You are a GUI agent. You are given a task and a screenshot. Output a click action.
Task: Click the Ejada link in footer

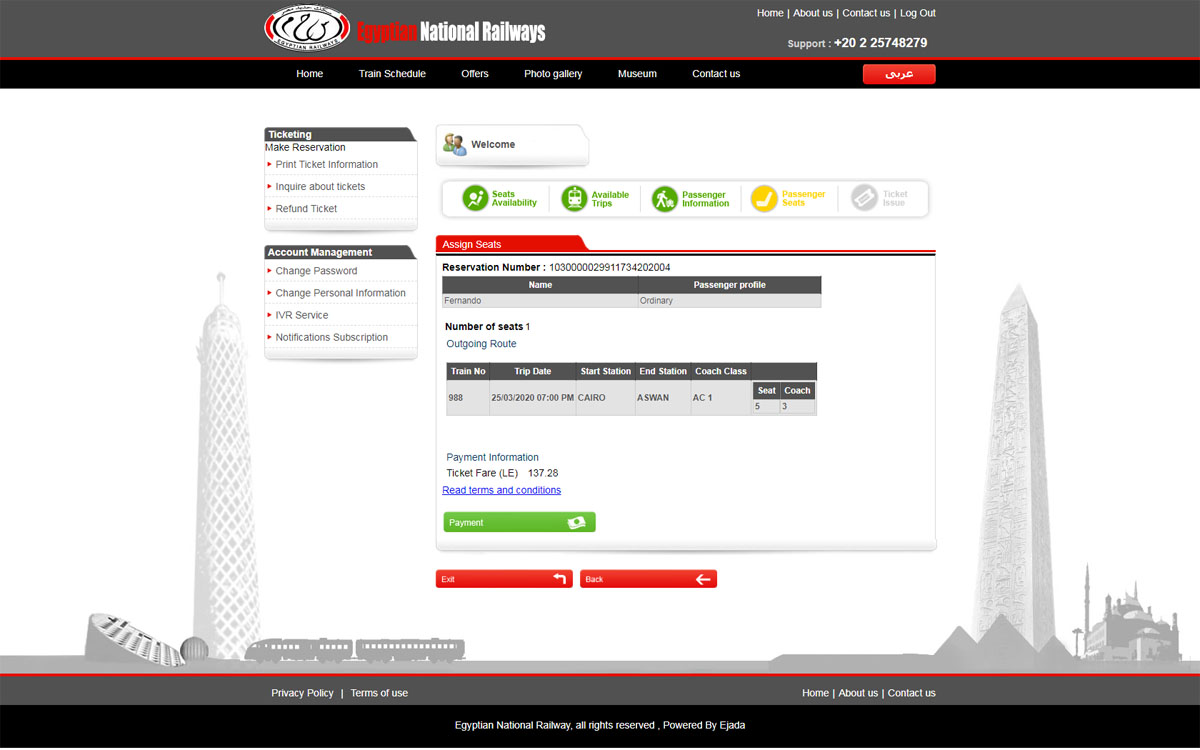[x=732, y=725]
